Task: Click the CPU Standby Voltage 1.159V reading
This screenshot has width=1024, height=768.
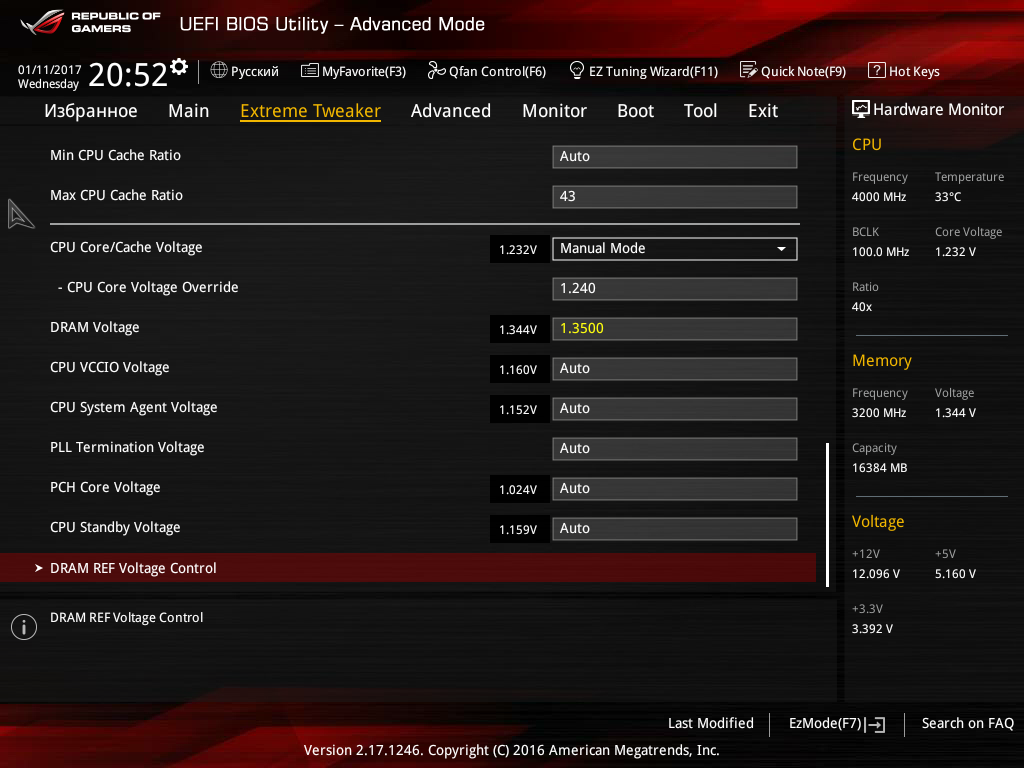Action: [518, 530]
